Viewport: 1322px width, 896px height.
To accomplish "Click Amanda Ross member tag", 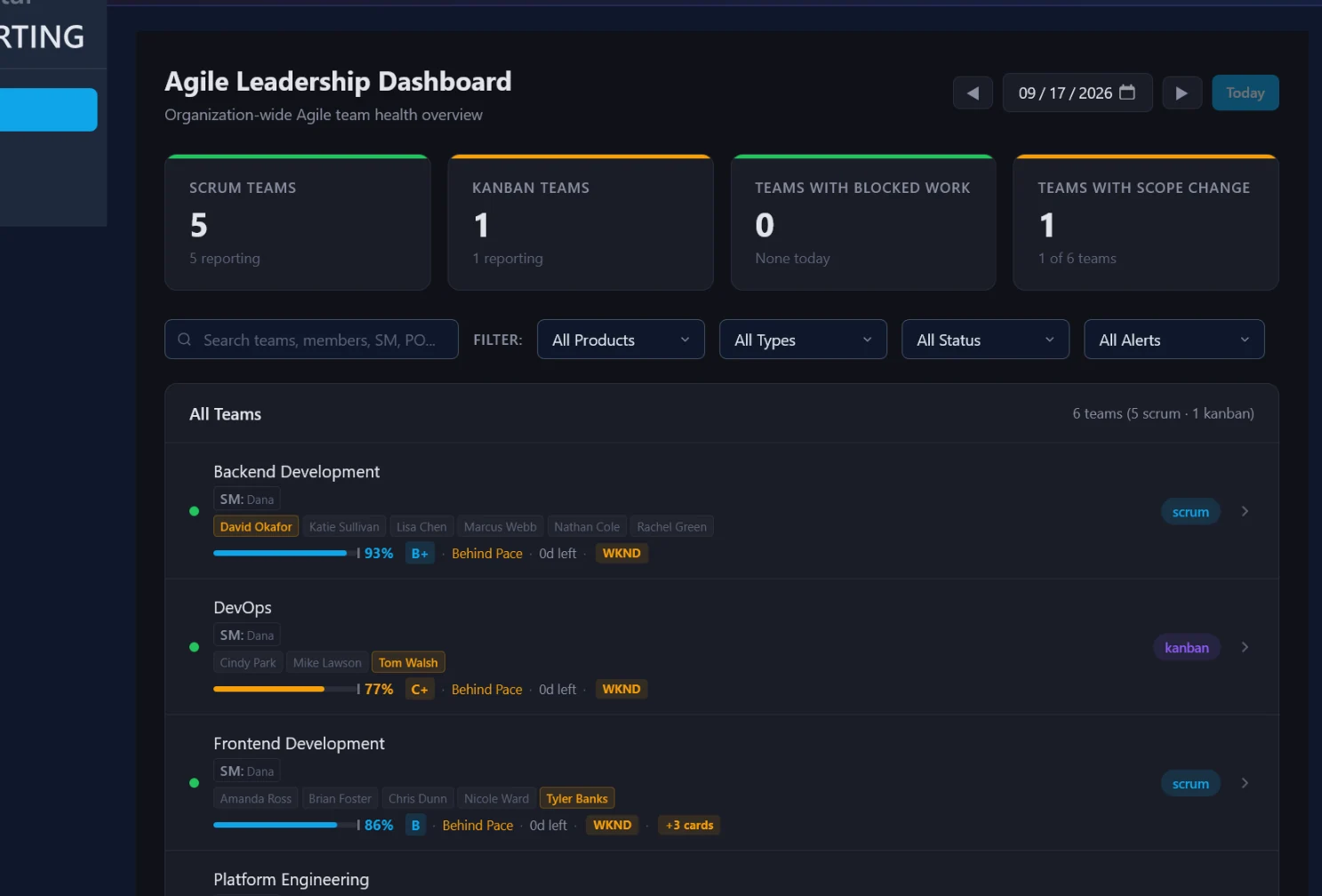I will click(256, 798).
